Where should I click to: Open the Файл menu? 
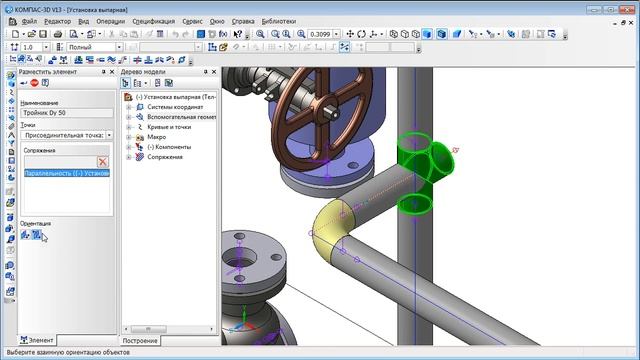coord(29,21)
